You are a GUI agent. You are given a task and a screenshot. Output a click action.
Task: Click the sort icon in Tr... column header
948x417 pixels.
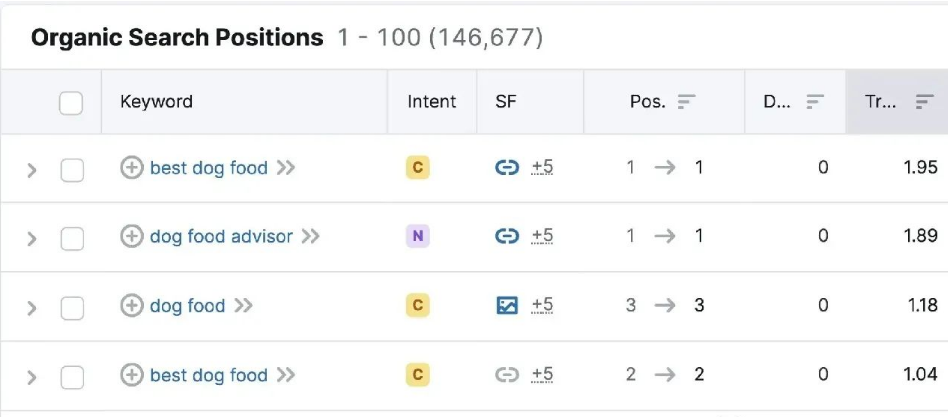[x=924, y=102]
